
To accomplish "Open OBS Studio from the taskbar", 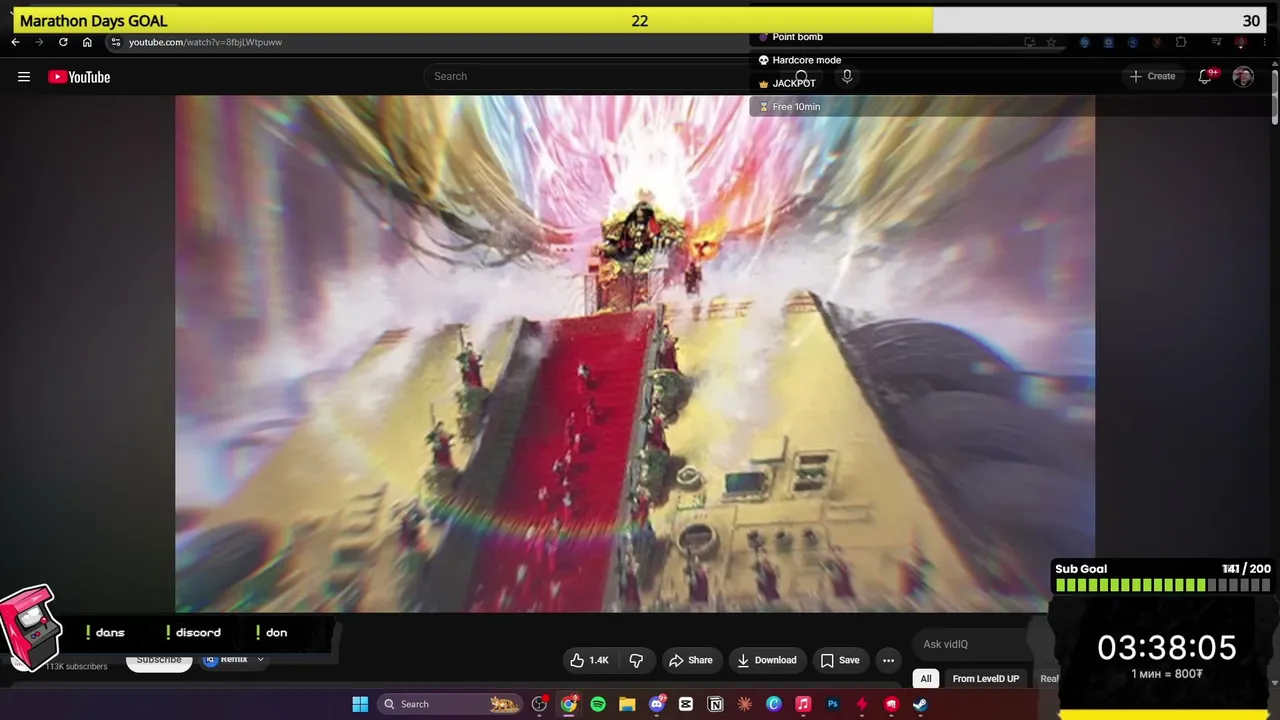I will (540, 704).
